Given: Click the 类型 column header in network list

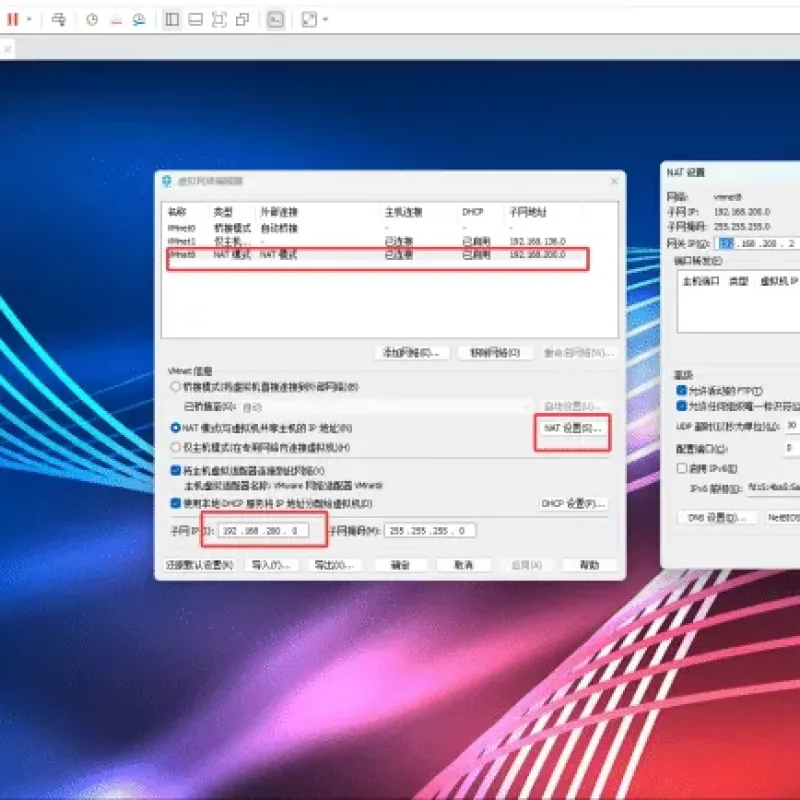Looking at the screenshot, I should (223, 212).
